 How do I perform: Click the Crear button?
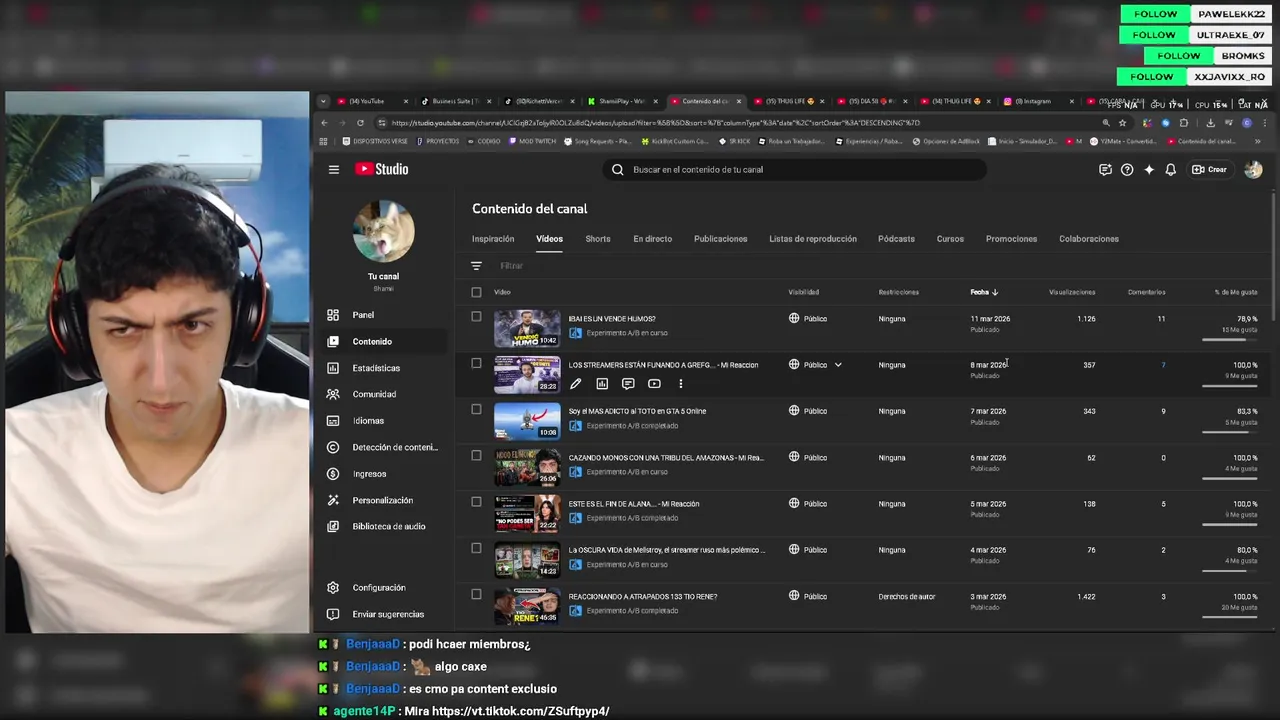pyautogui.click(x=1209, y=170)
